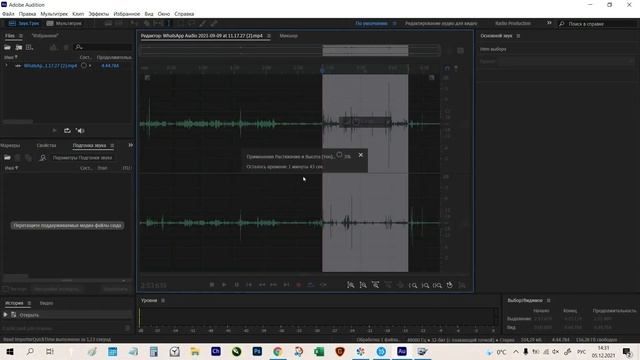
Task: Open the Мультитрек menu
Action: pyautogui.click(x=54, y=14)
